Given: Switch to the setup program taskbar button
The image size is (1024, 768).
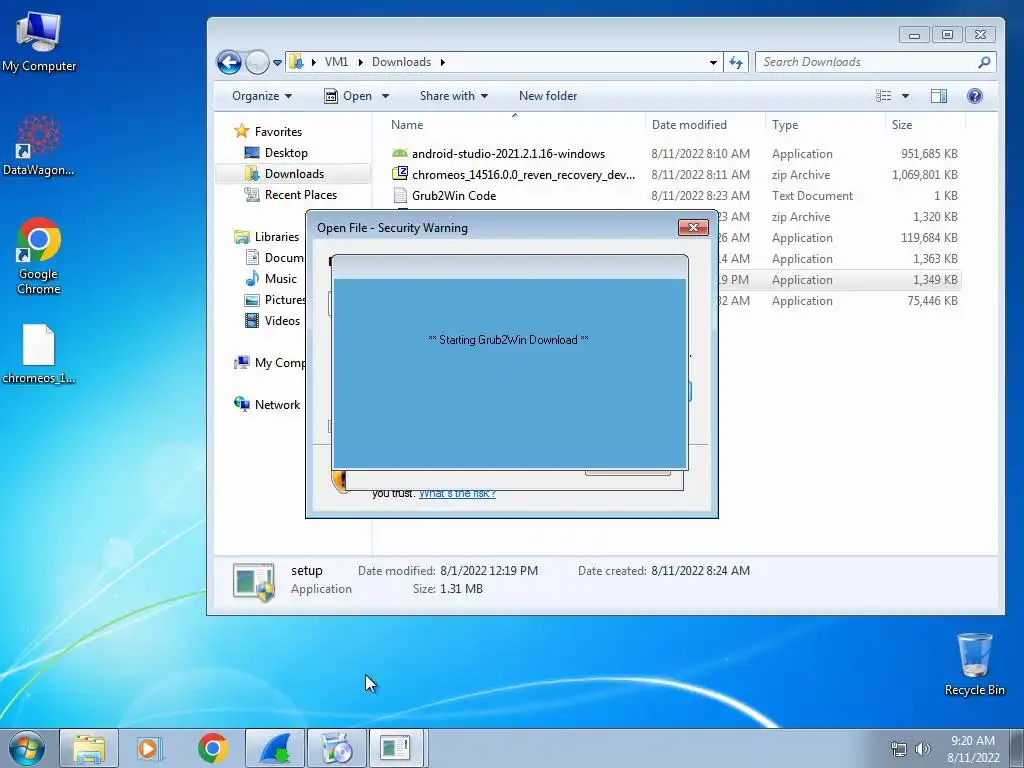Looking at the screenshot, I should (x=397, y=748).
